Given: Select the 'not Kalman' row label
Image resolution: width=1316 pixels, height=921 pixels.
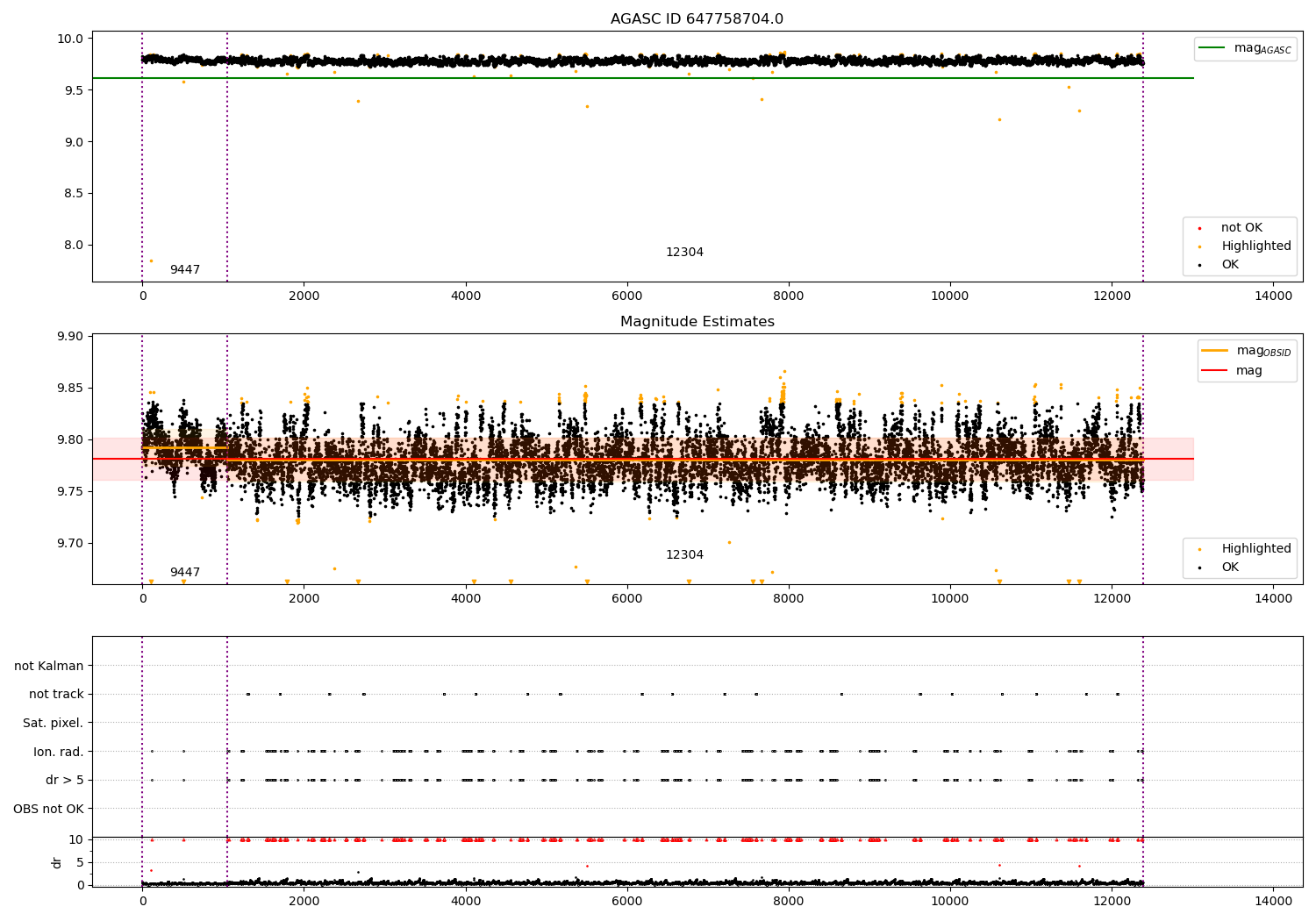Looking at the screenshot, I should coord(49,666).
